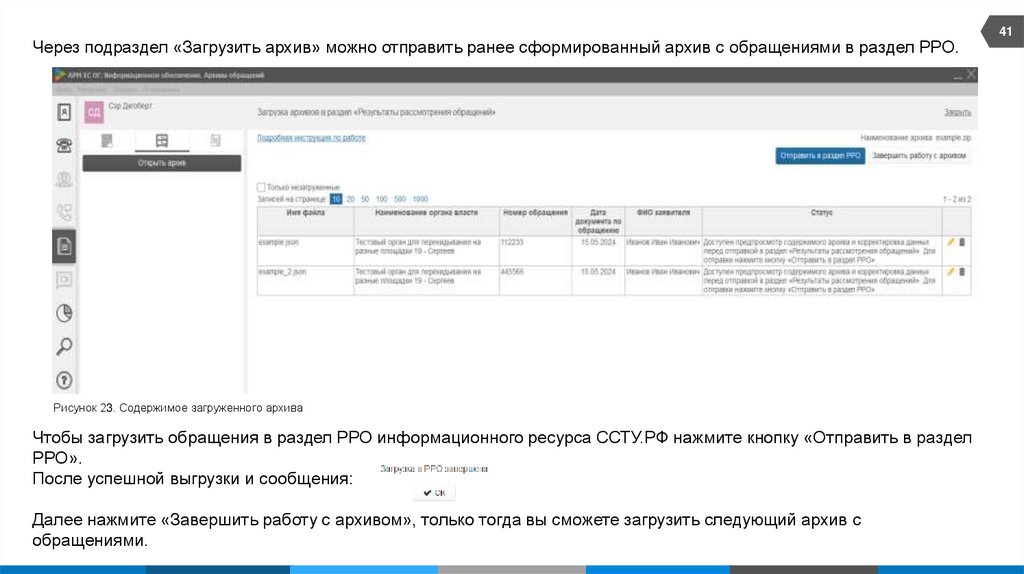Select 20 records per page
Image resolution: width=1024 pixels, height=574 pixels.
click(x=351, y=199)
